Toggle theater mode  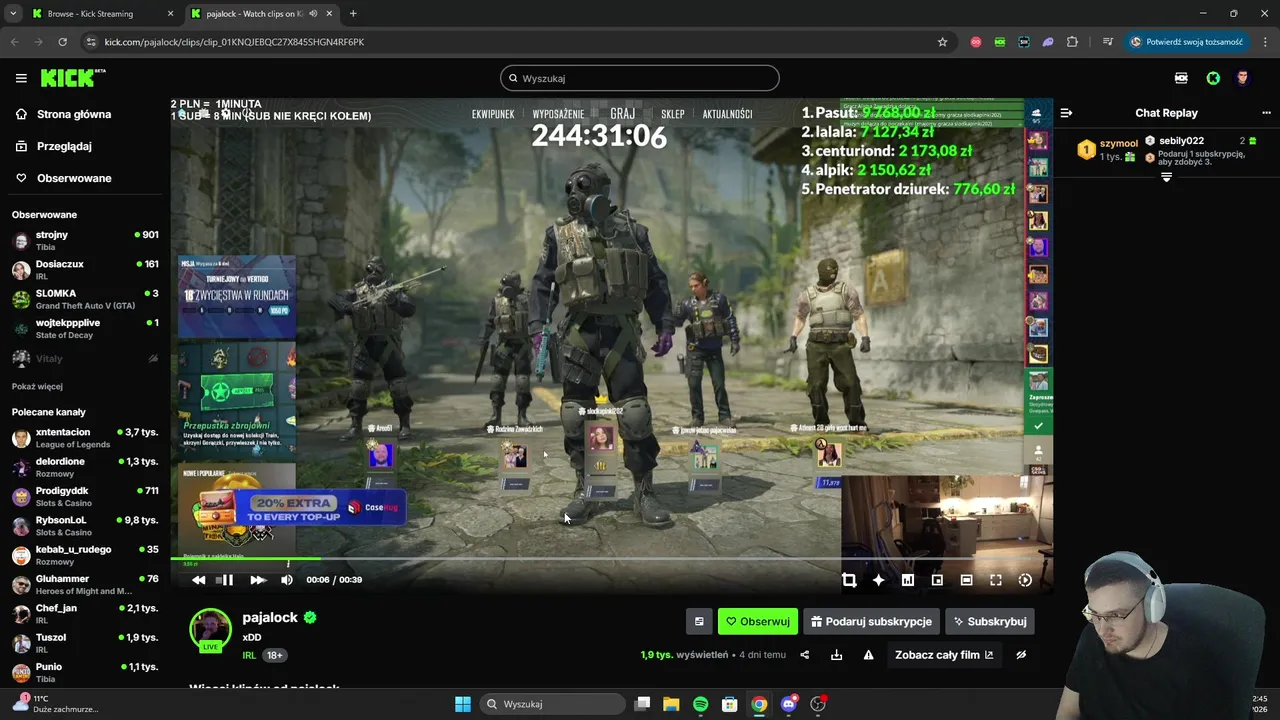point(966,580)
